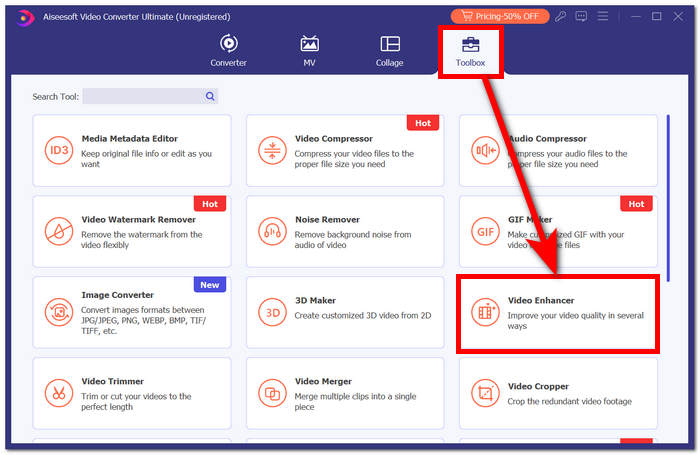Open the Video Compressor title

[333, 138]
